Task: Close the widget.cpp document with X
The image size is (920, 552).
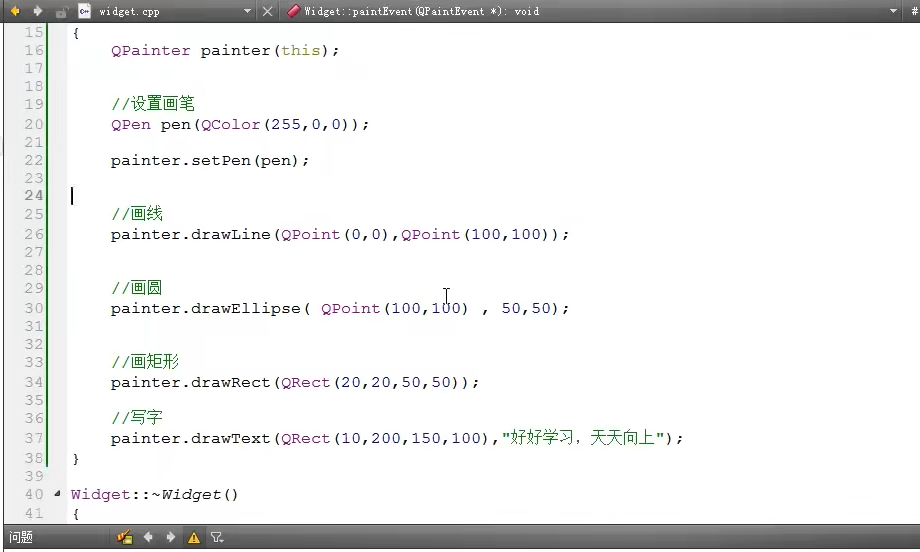Action: tap(268, 11)
